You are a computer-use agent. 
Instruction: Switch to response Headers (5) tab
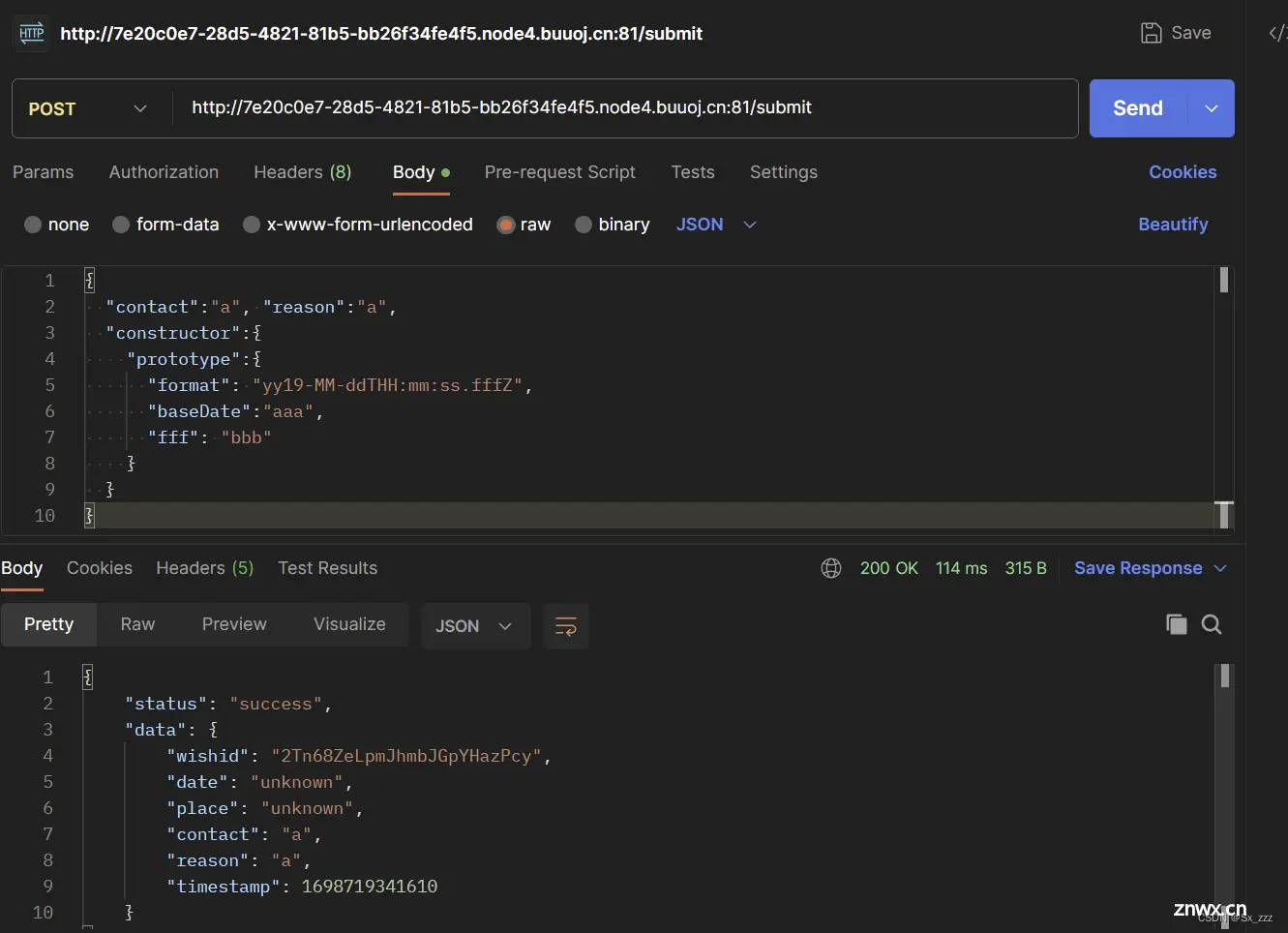tap(205, 568)
